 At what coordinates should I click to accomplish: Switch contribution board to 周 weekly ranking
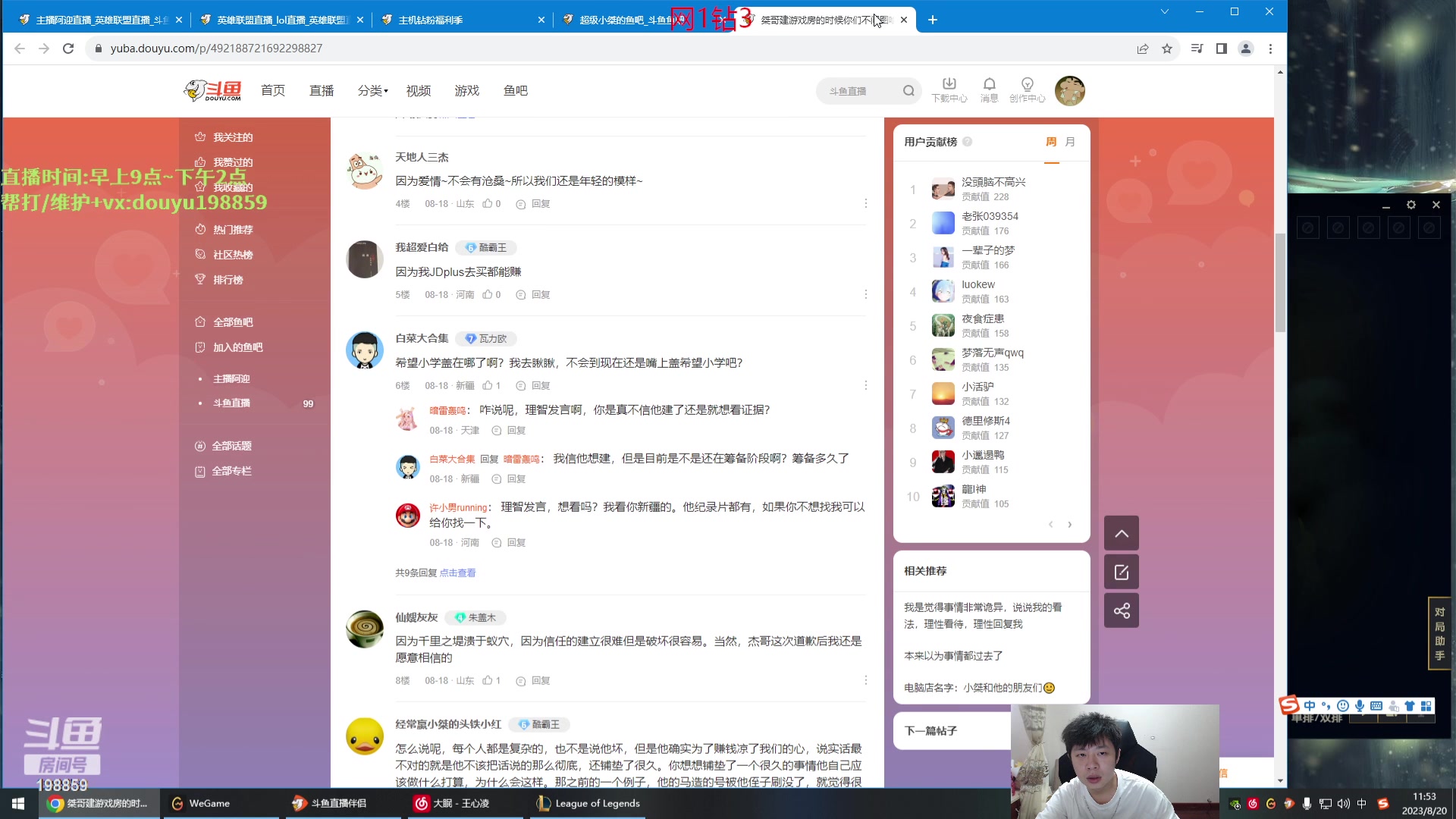(1051, 141)
